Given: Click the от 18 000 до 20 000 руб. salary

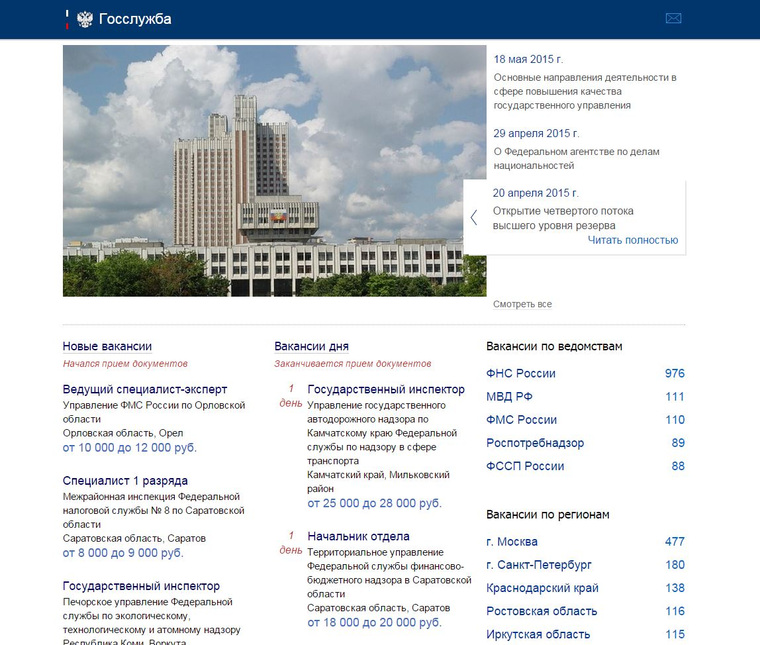Looking at the screenshot, I should tap(374, 622).
